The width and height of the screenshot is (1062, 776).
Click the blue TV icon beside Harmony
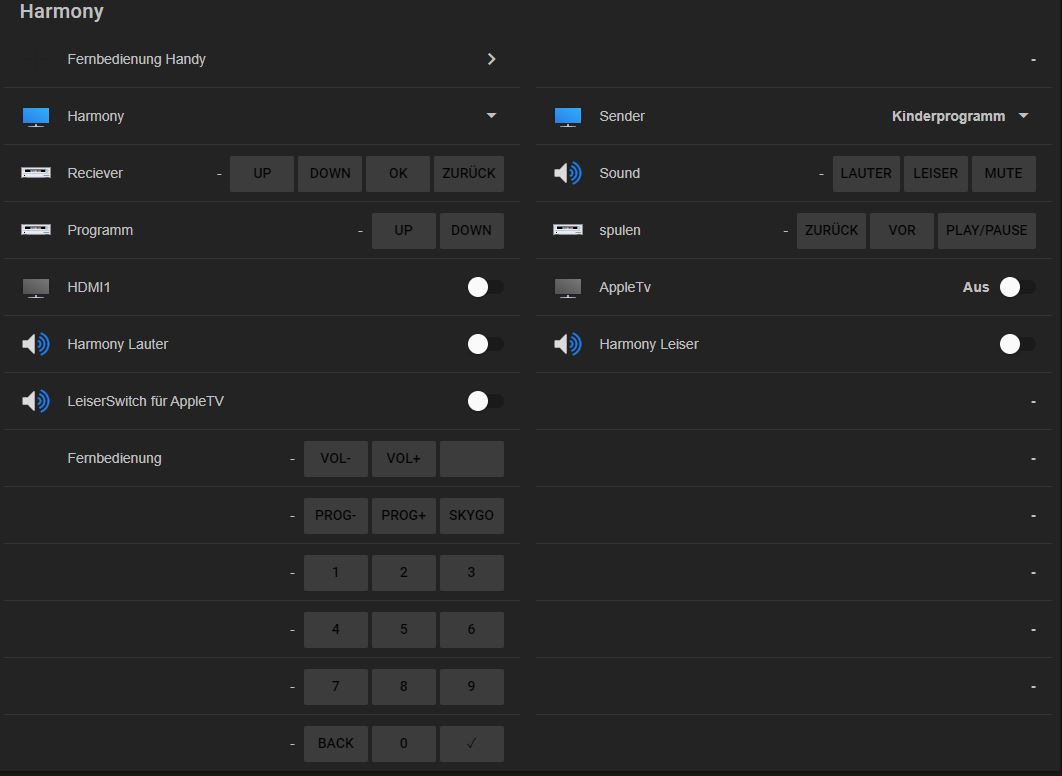pyautogui.click(x=36, y=117)
